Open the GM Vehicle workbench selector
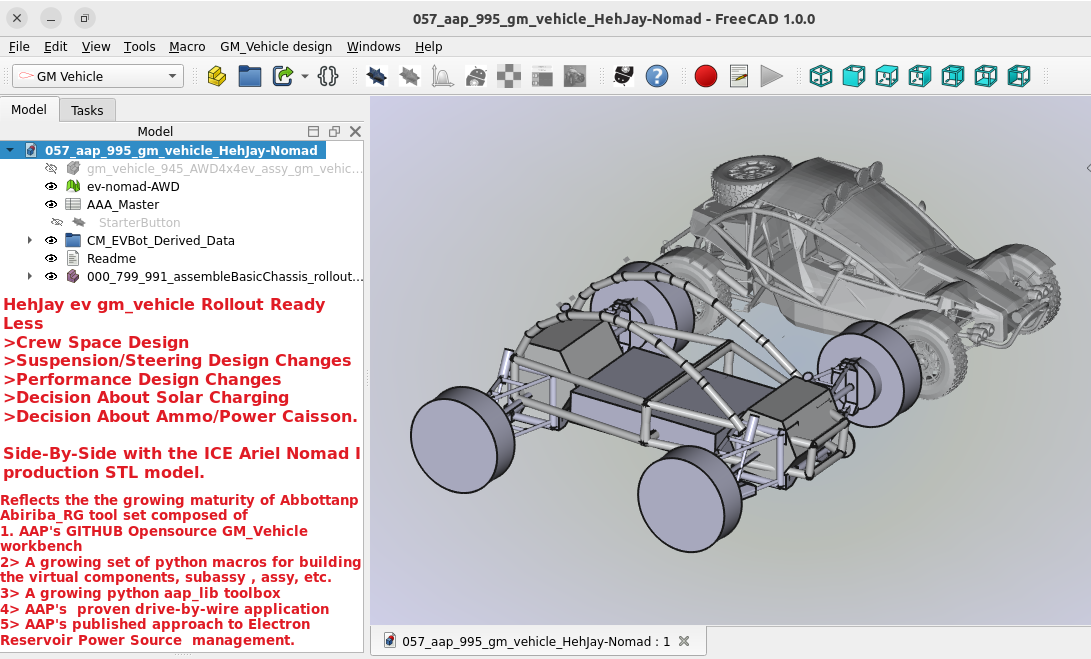The width and height of the screenshot is (1091, 659). coord(97,76)
